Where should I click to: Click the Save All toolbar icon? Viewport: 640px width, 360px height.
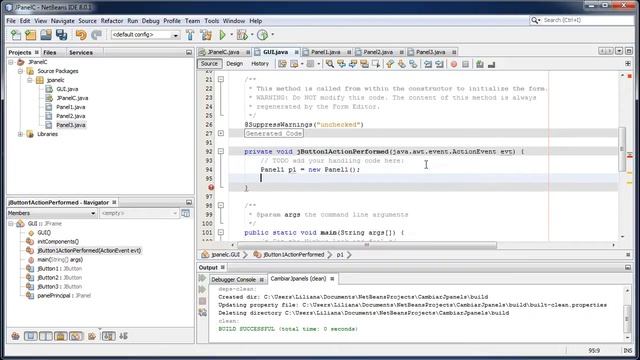[x=61, y=35]
